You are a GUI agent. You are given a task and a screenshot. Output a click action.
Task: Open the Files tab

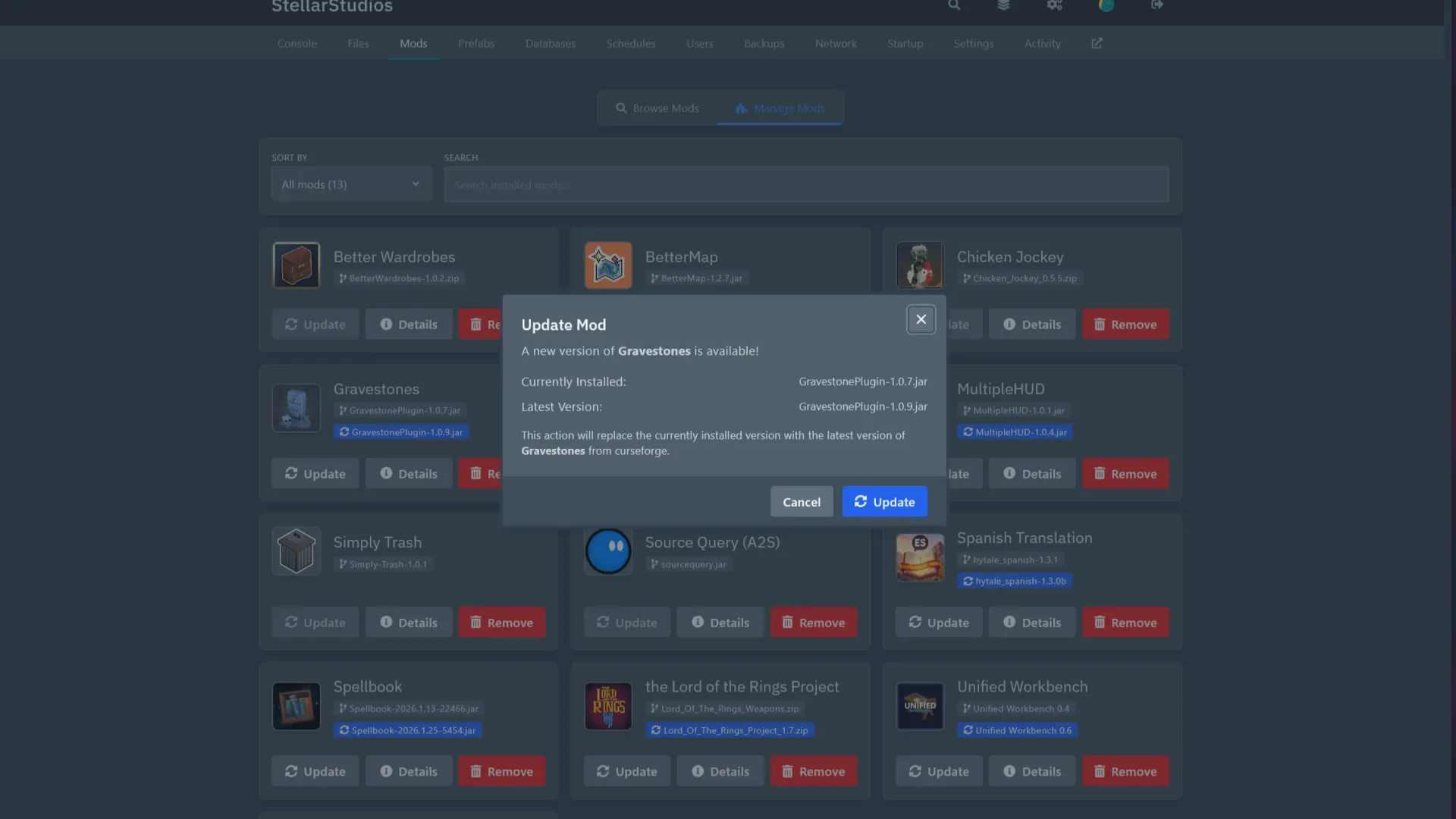click(x=358, y=43)
